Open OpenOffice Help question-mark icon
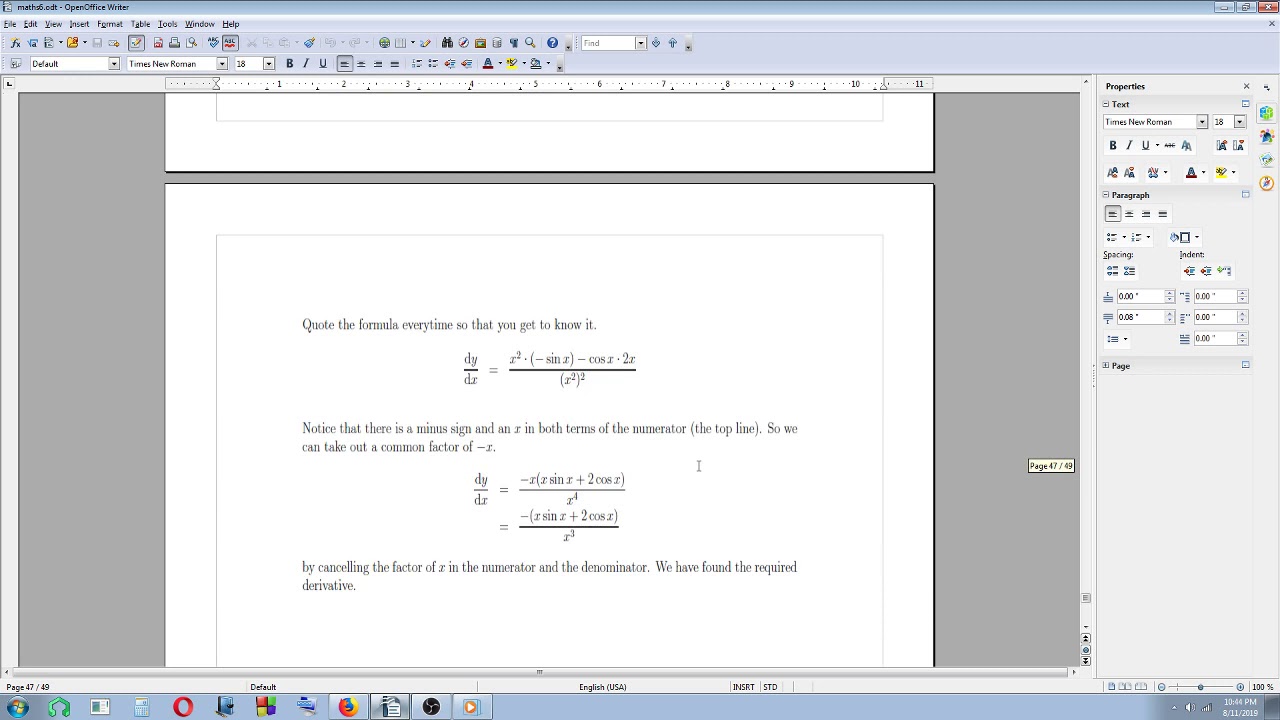Image resolution: width=1280 pixels, height=720 pixels. 552,43
